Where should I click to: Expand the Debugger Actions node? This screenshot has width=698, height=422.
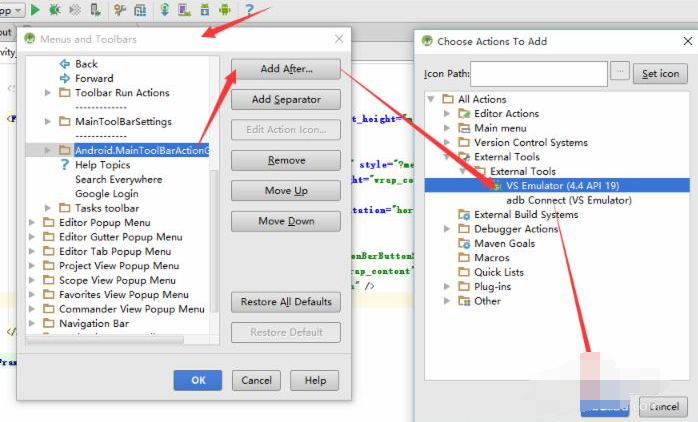447,229
